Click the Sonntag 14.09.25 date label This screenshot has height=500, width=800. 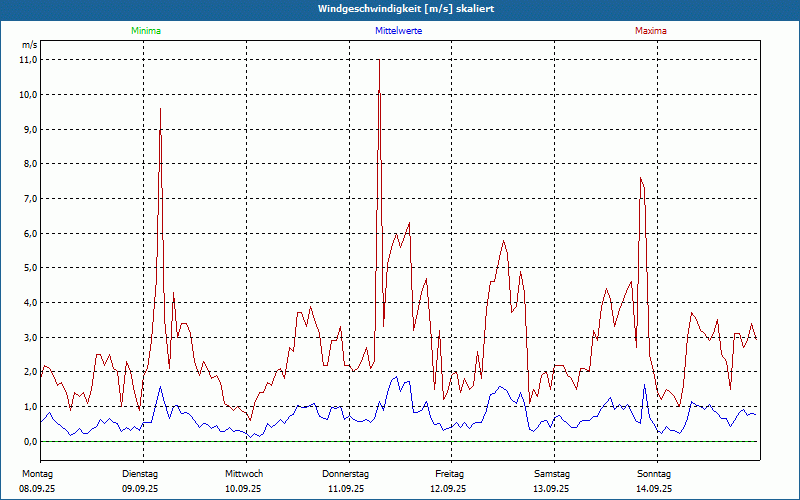[x=654, y=480]
